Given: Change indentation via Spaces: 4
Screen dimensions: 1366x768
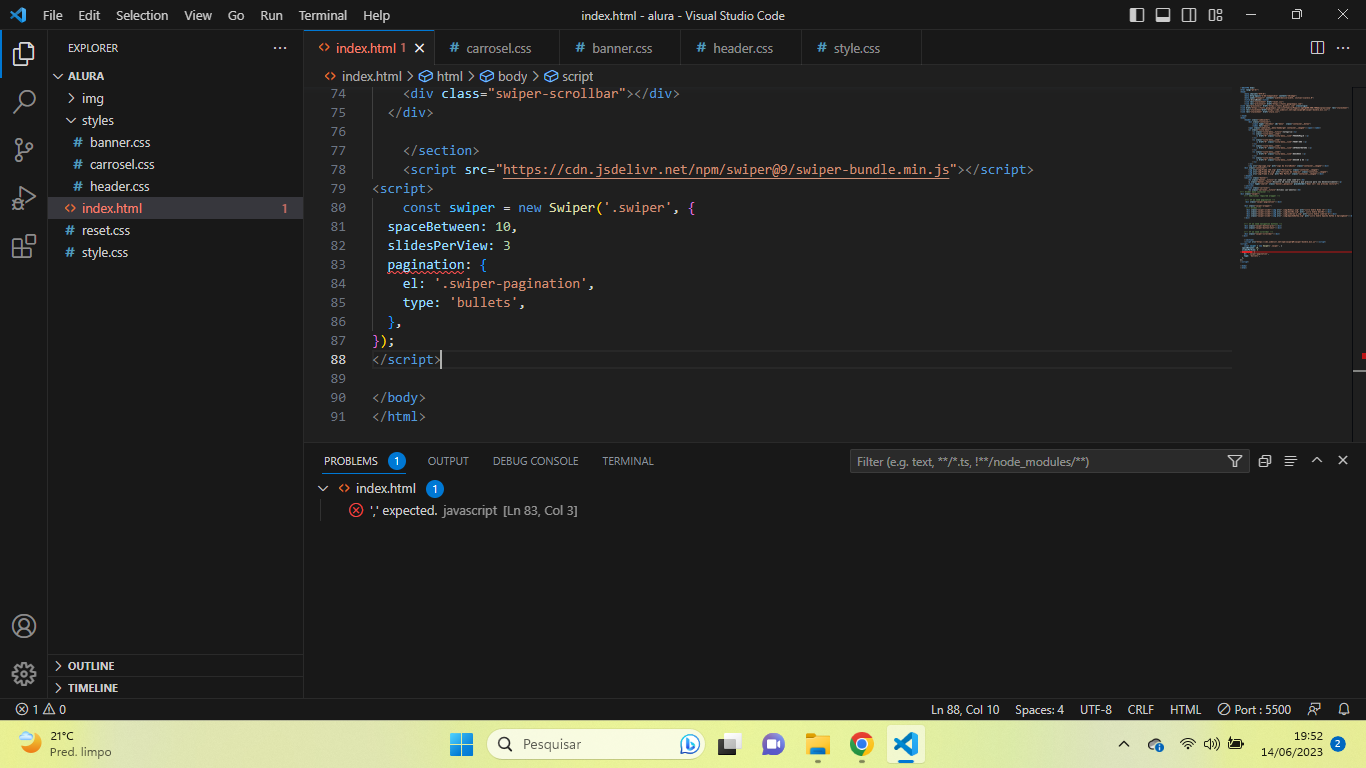Looking at the screenshot, I should [x=1040, y=709].
